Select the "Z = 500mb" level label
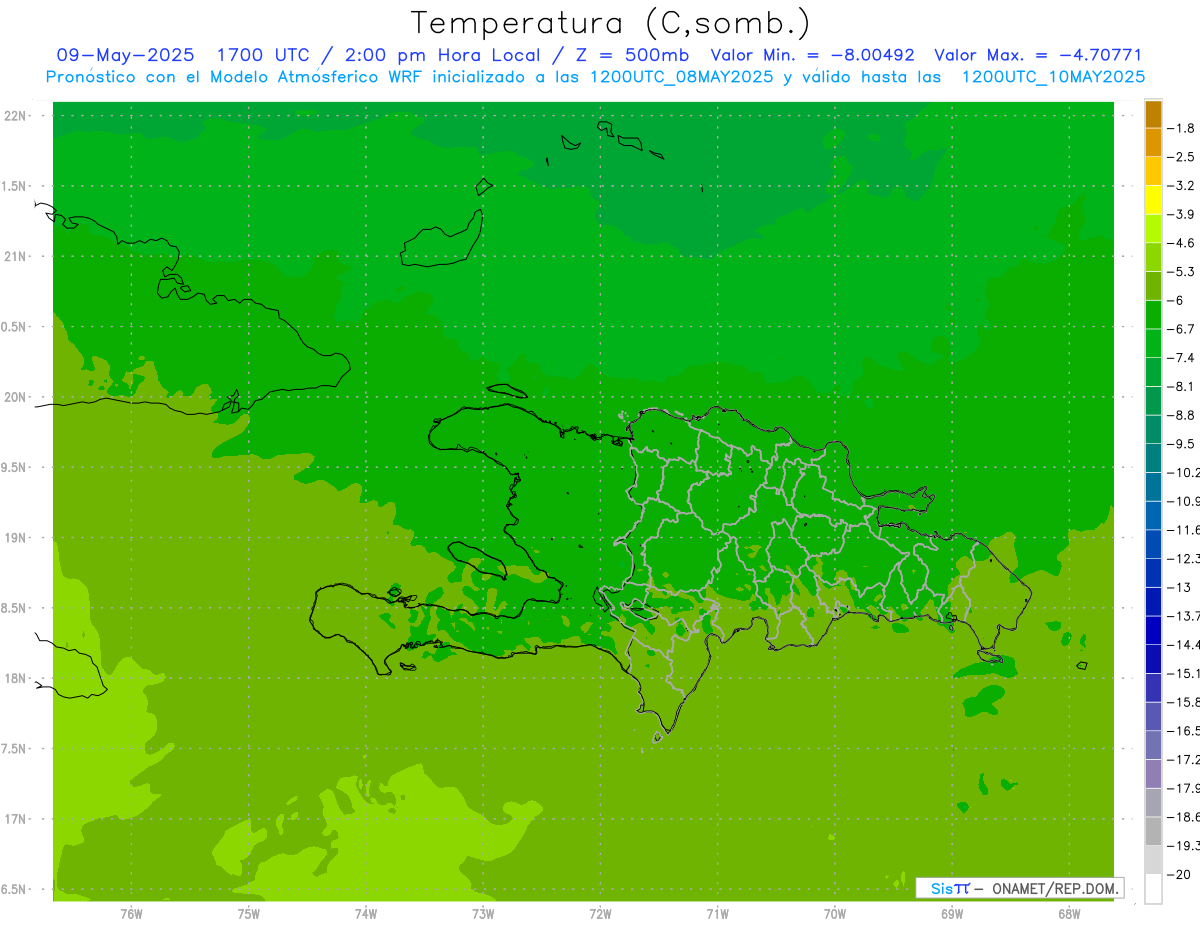 click(627, 55)
